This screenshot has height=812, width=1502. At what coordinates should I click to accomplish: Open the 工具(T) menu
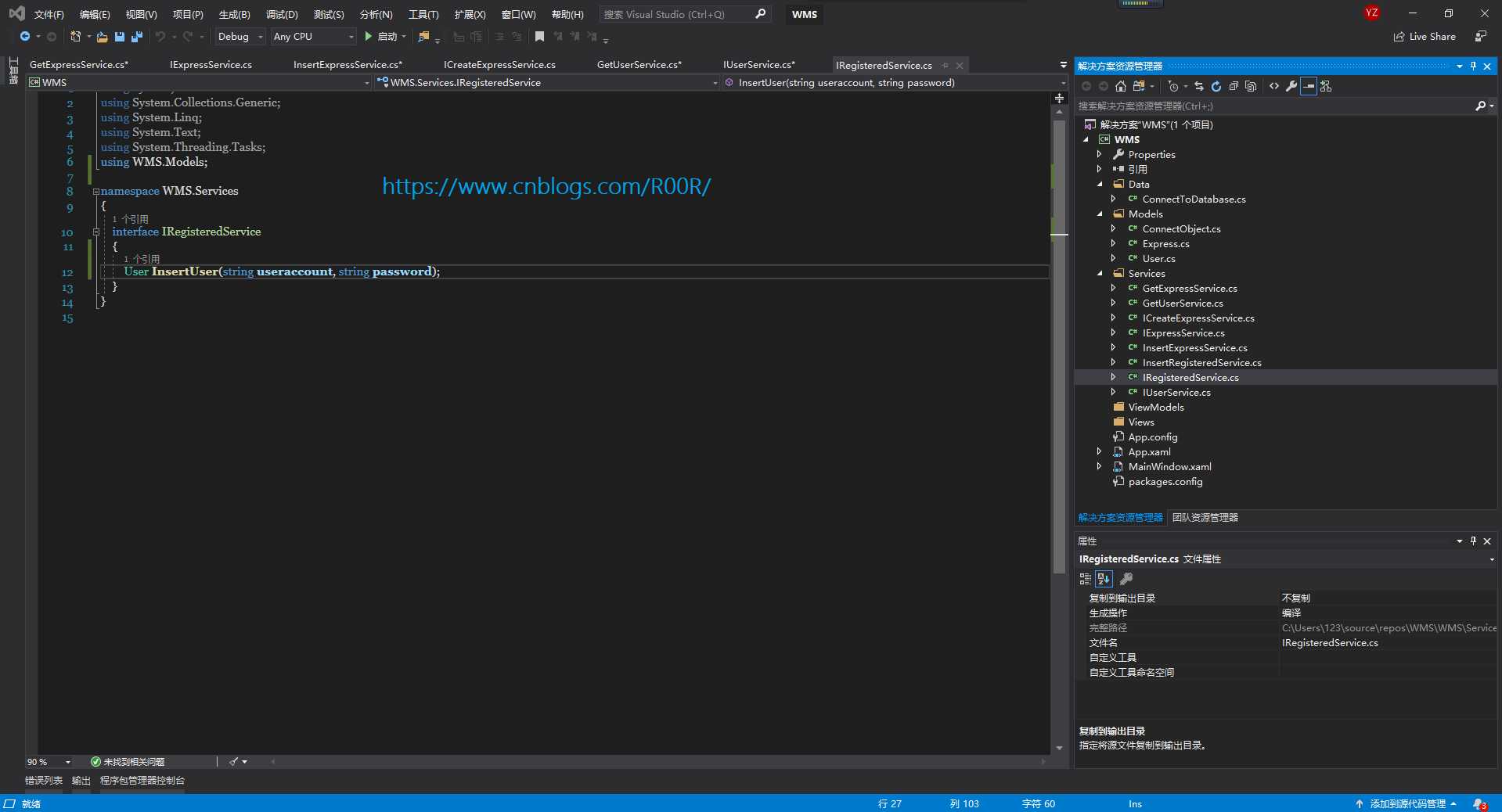click(423, 14)
